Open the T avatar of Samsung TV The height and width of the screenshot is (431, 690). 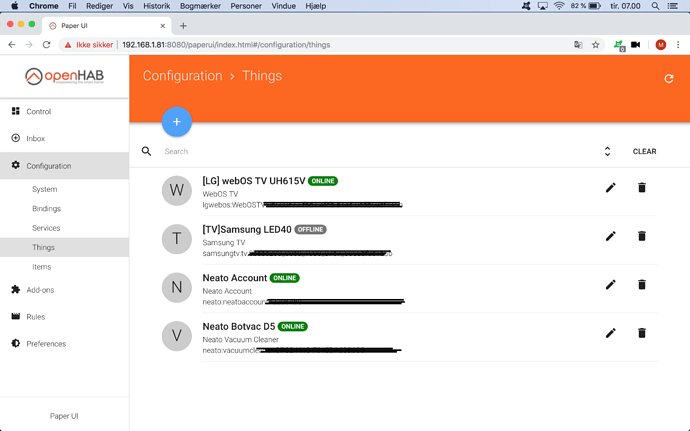click(x=176, y=239)
